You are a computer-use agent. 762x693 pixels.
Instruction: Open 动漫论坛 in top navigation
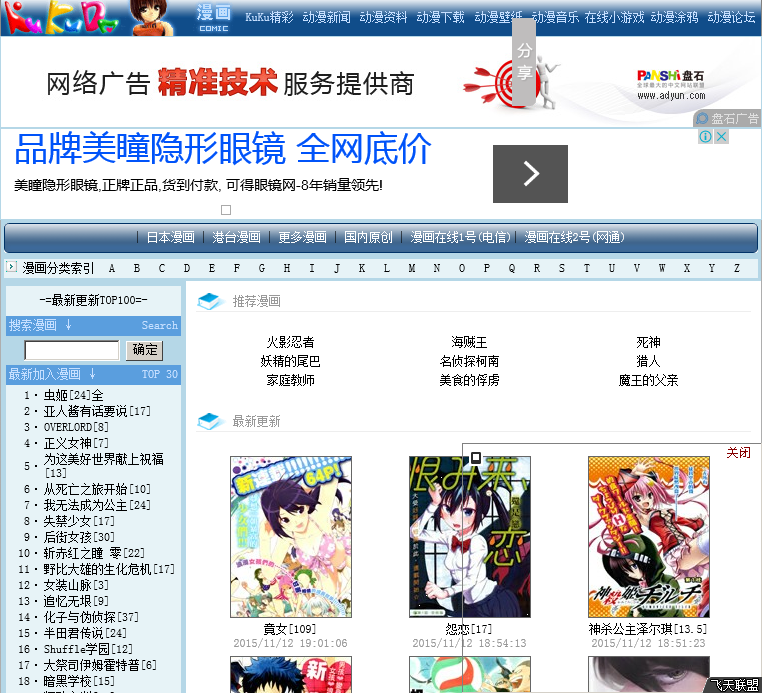731,17
